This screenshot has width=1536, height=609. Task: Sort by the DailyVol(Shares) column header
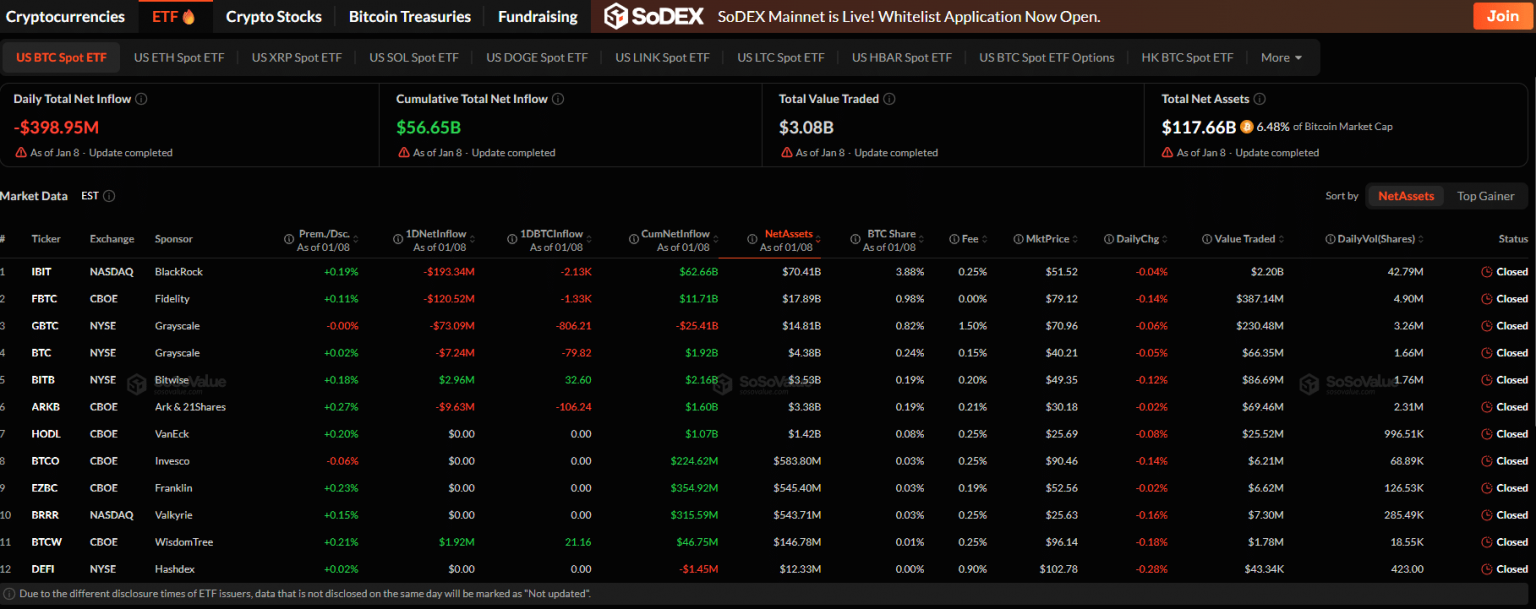click(x=1375, y=239)
